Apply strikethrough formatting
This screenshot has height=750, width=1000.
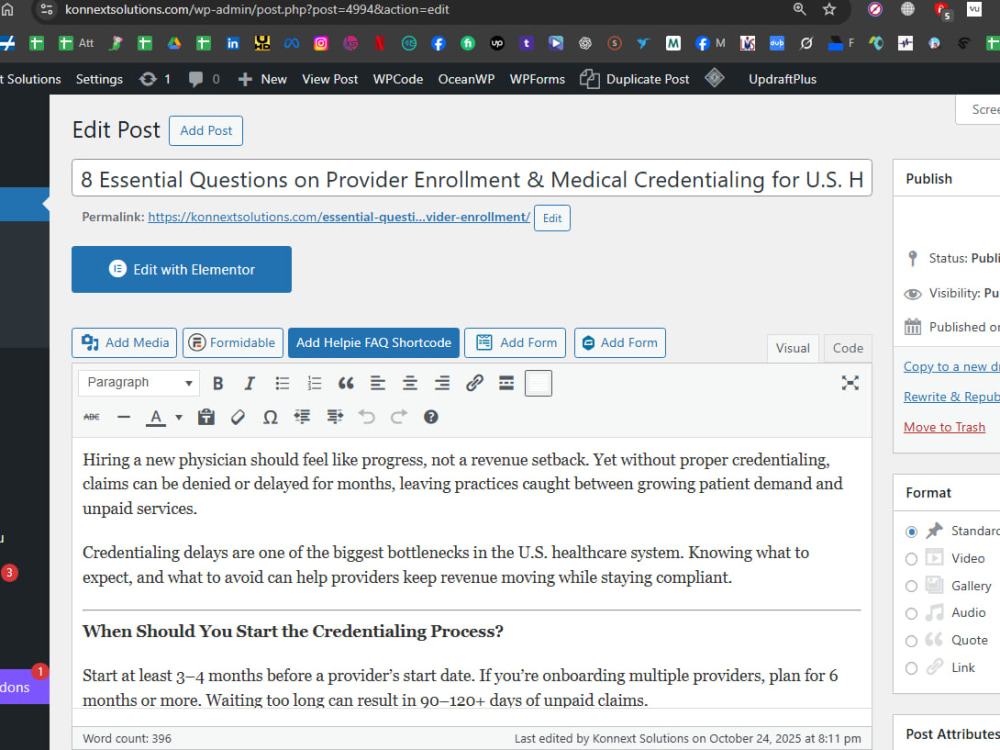pos(91,417)
